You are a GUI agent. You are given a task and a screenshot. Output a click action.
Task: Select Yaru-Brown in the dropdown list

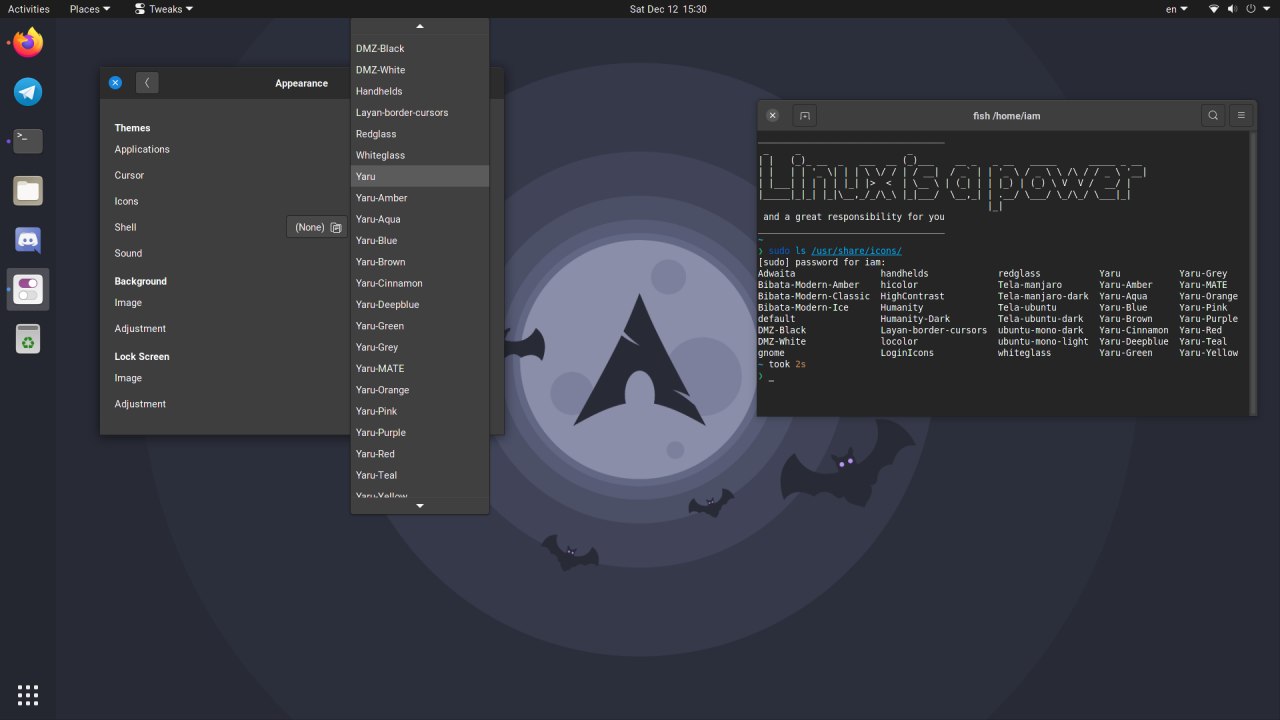(420, 262)
